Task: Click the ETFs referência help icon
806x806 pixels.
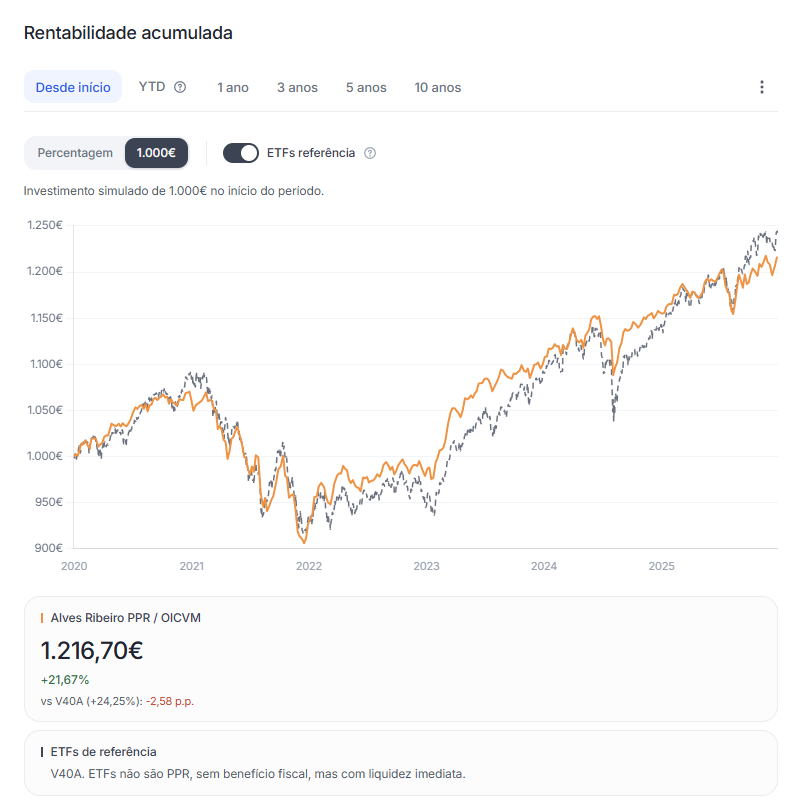Action: pos(370,153)
